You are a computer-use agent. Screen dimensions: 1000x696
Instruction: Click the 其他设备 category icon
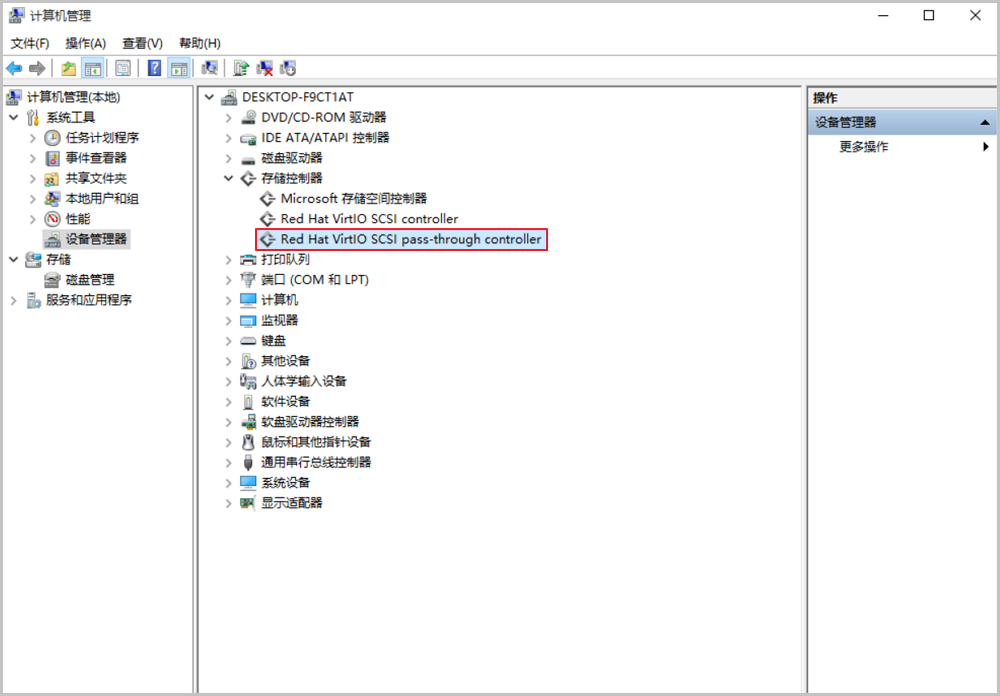point(247,361)
